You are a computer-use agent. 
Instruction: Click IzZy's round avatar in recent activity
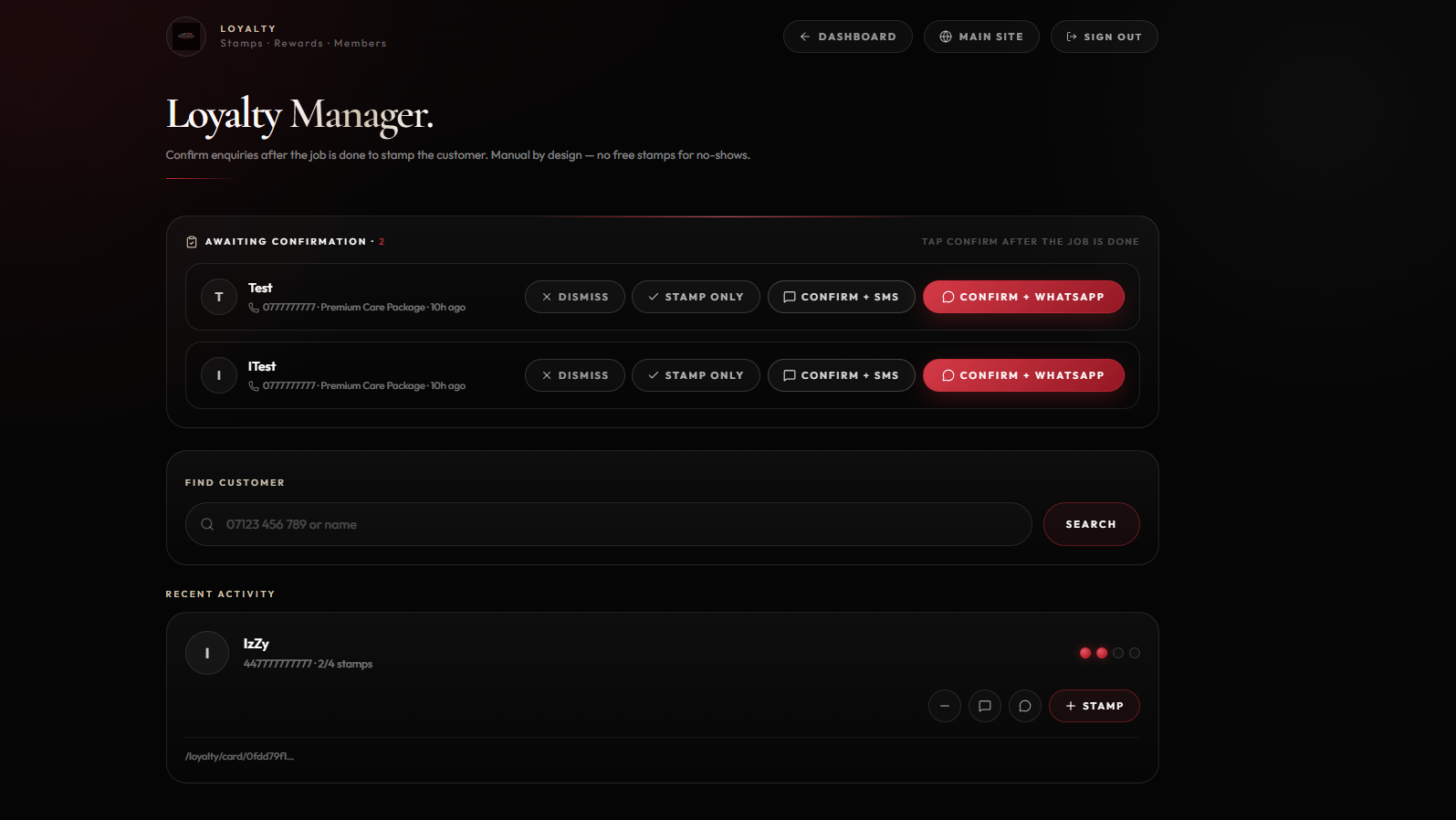pyautogui.click(x=207, y=653)
